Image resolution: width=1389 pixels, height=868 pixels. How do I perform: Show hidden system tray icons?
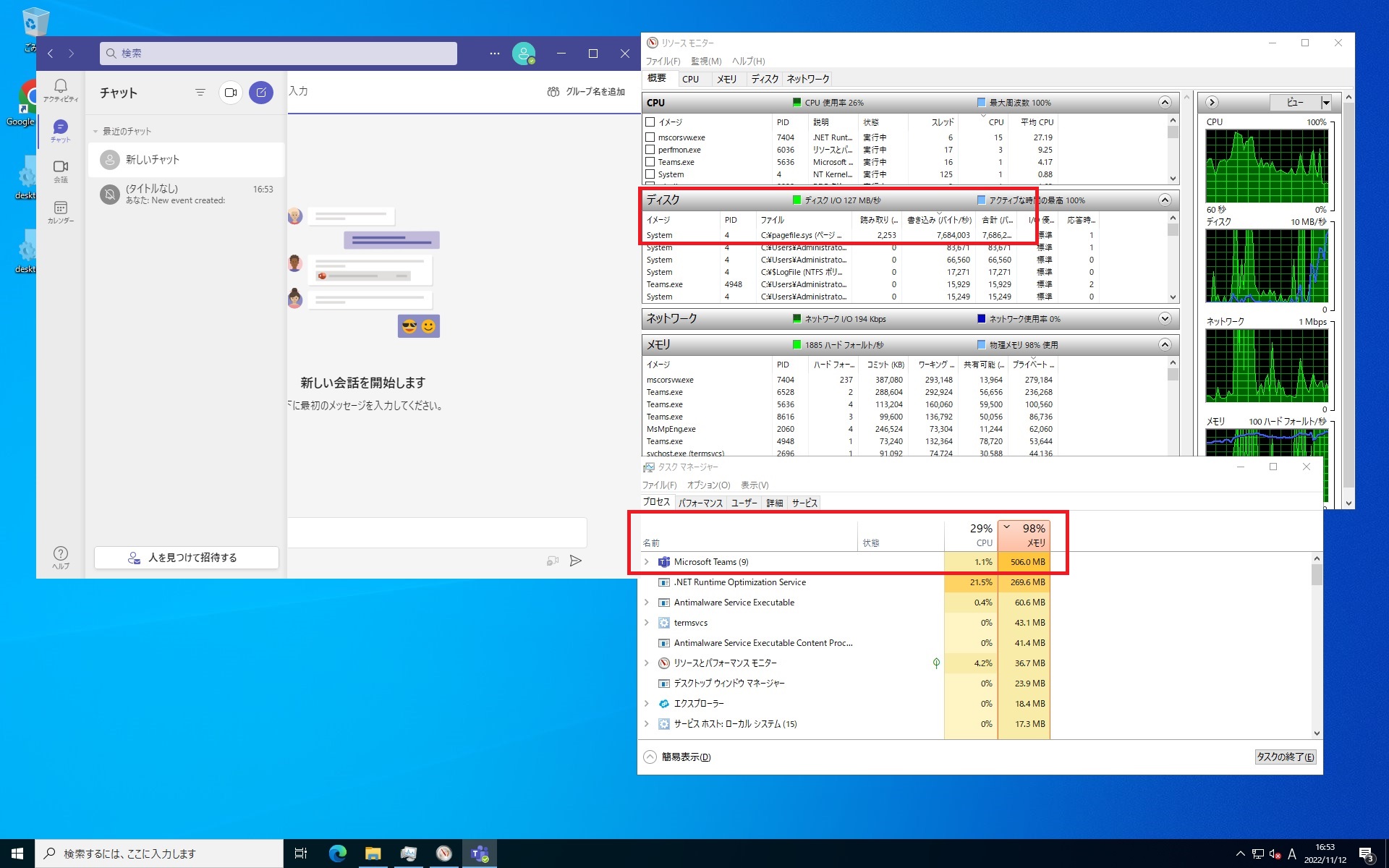click(x=1240, y=854)
